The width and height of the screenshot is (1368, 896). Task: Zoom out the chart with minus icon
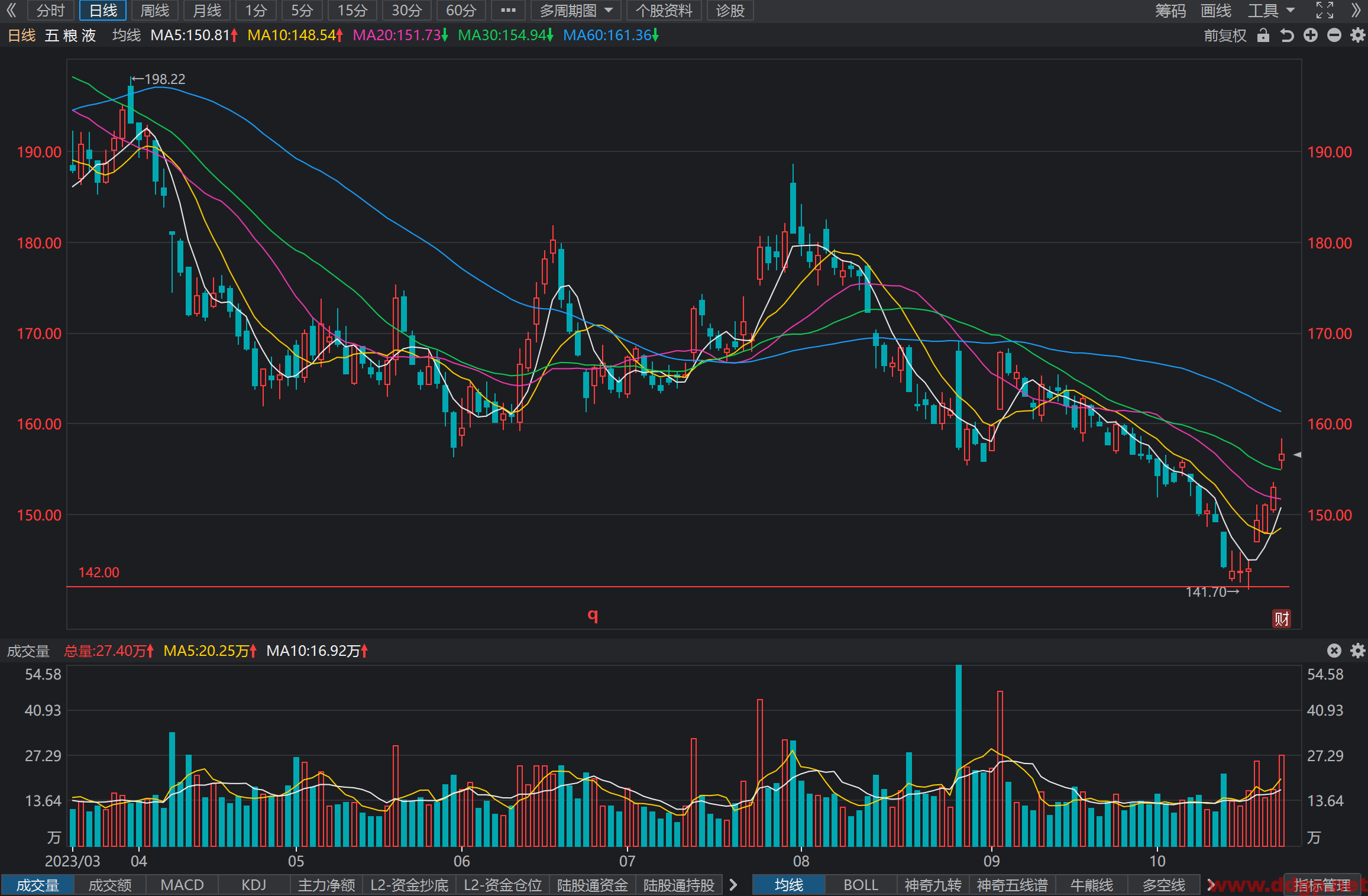click(1334, 35)
